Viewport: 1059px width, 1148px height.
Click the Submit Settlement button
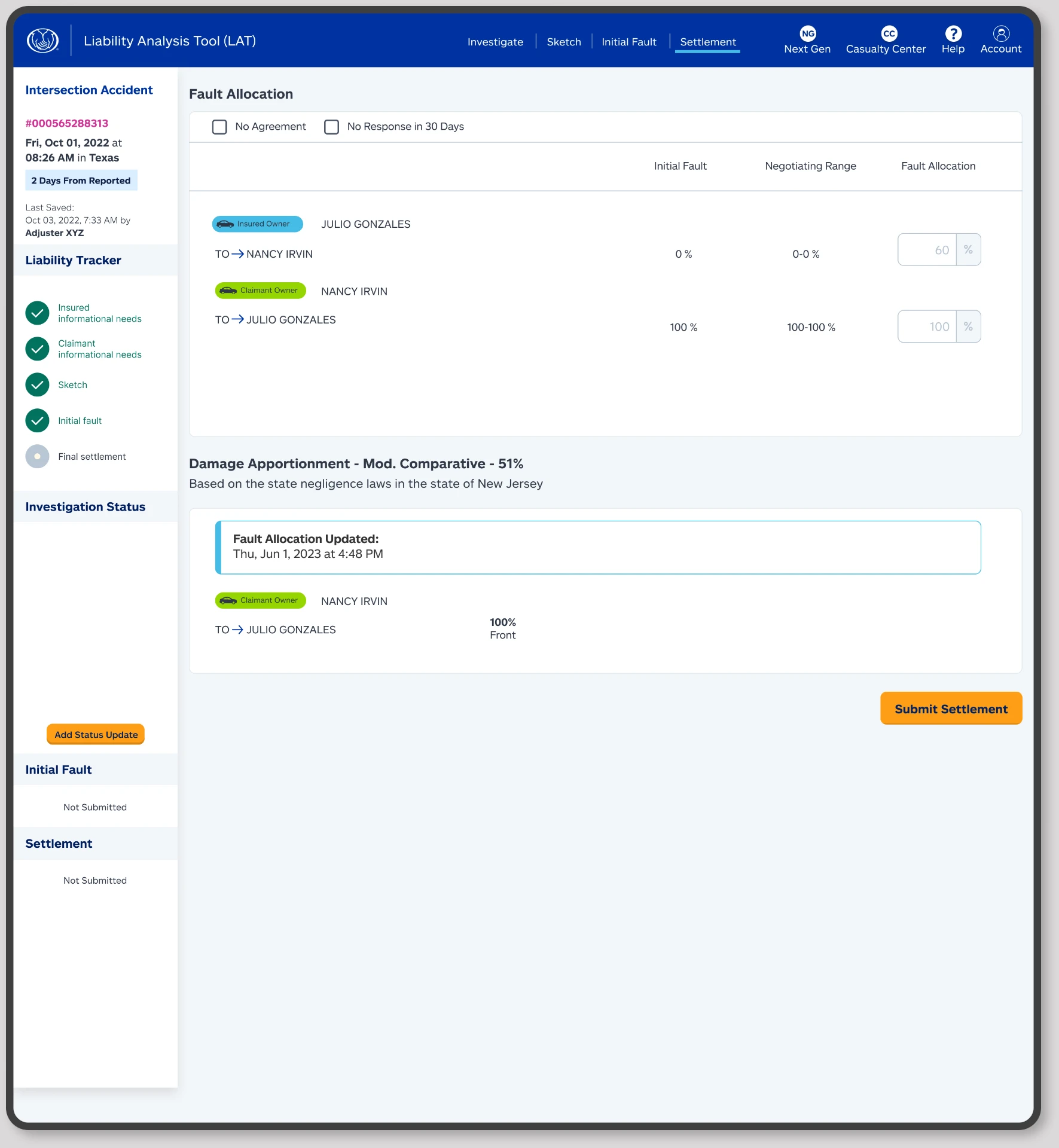coord(951,709)
